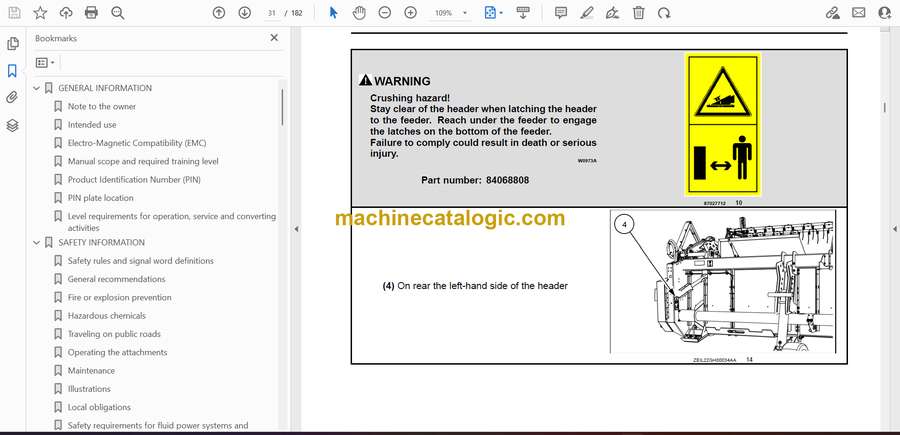
Task: Choose the Selection arrow tool
Action: [x=333, y=13]
